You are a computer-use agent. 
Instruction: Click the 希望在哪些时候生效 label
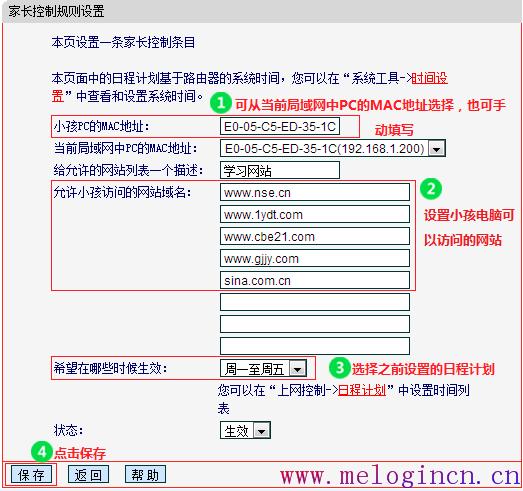[x=110, y=369]
